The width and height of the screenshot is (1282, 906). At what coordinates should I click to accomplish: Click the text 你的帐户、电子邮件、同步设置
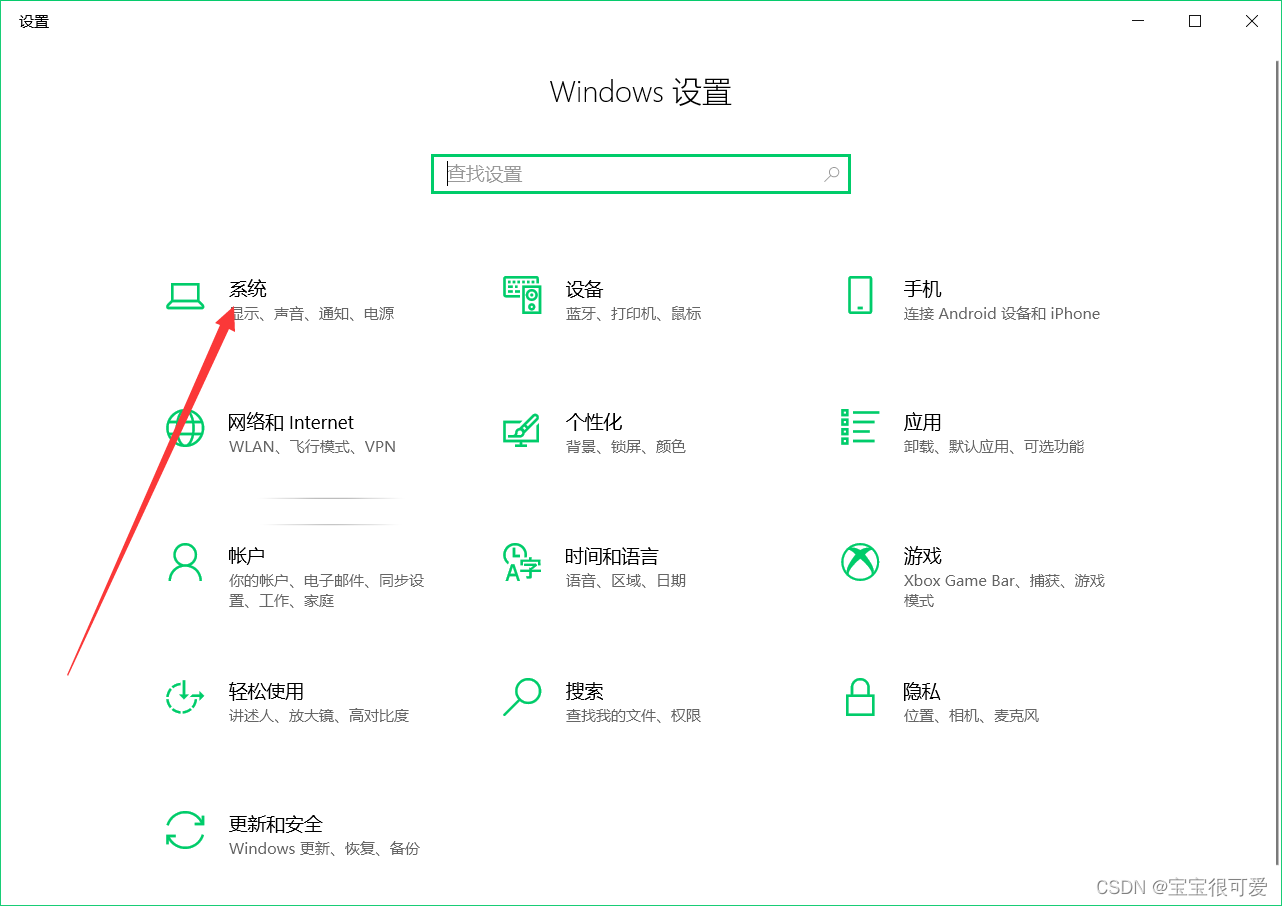coord(327,590)
